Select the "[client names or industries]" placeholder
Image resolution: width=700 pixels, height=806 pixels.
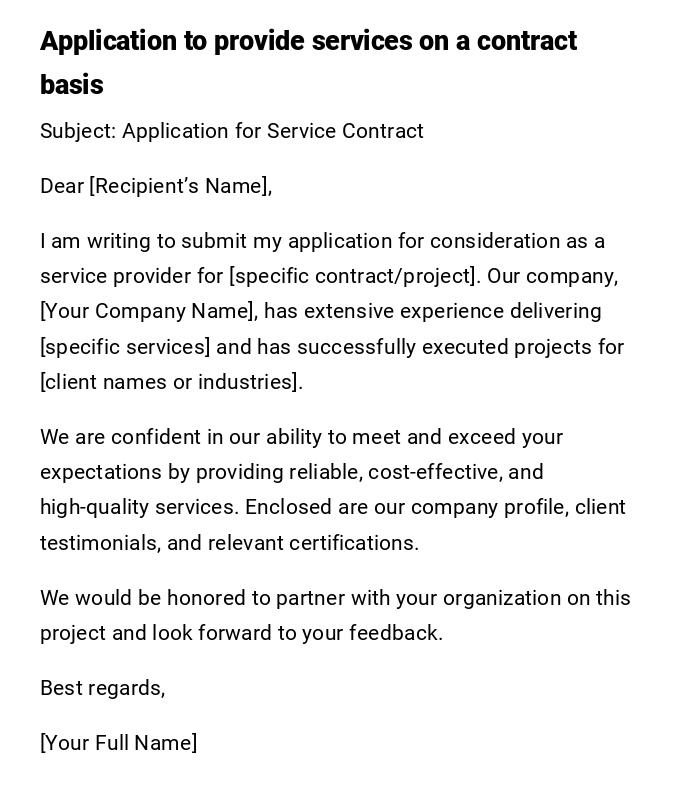click(x=171, y=382)
